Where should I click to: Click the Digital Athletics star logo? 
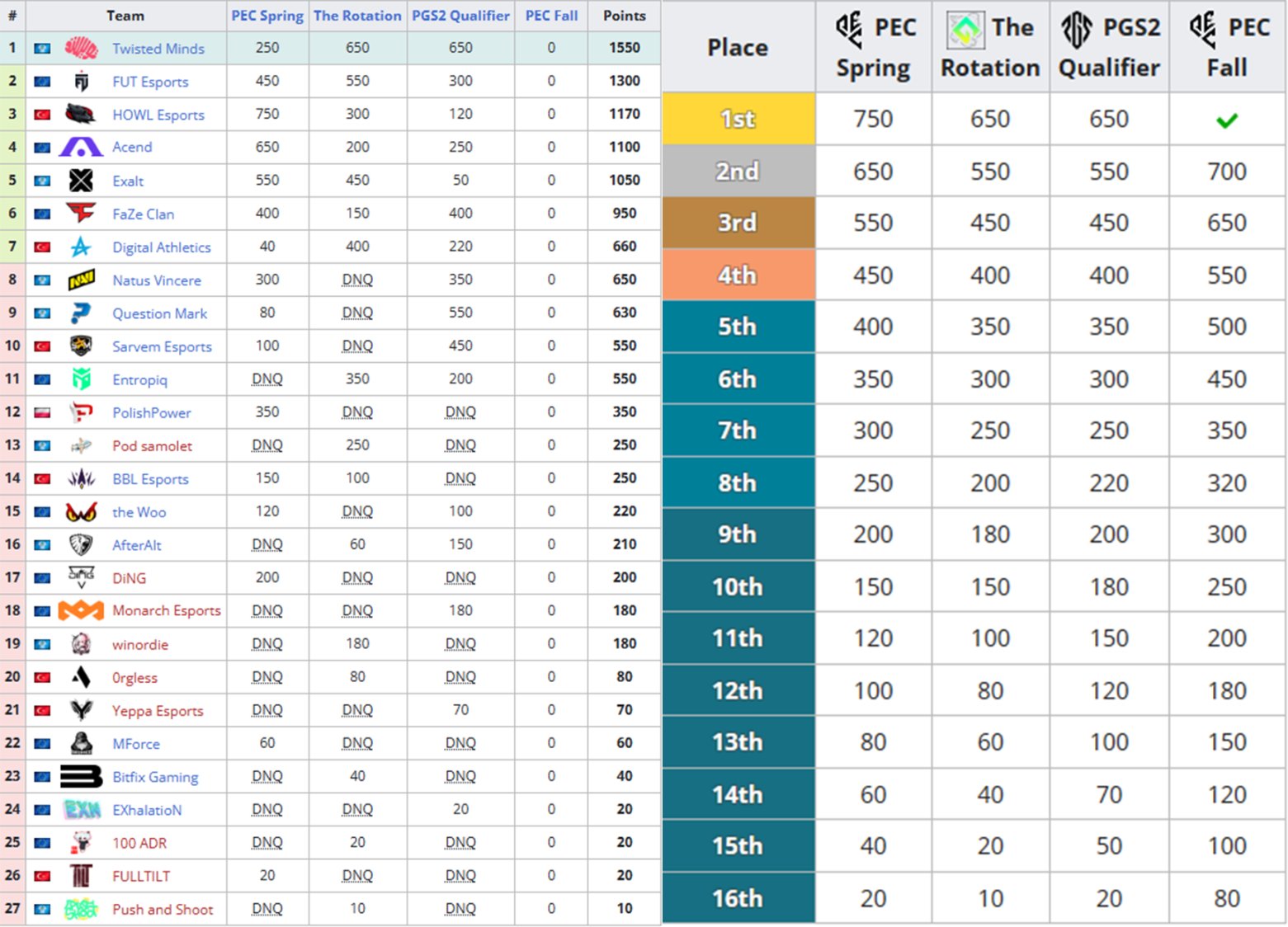pyautogui.click(x=81, y=247)
